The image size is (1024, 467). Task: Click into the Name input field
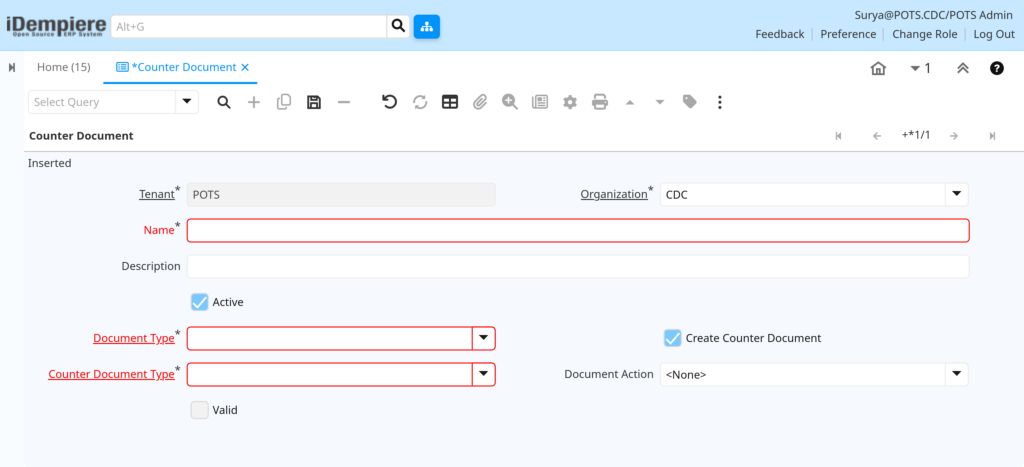click(578, 231)
